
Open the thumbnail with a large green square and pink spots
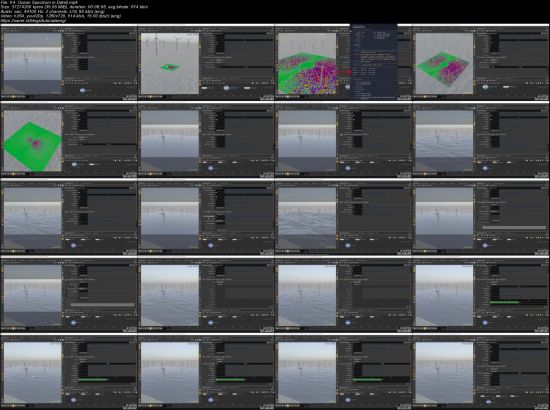coord(69,140)
